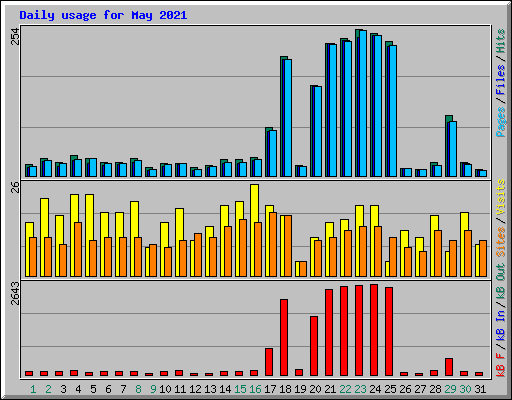The image size is (512, 400).
Task: Click the 2643 axis maximum label
Action: [x=16, y=293]
